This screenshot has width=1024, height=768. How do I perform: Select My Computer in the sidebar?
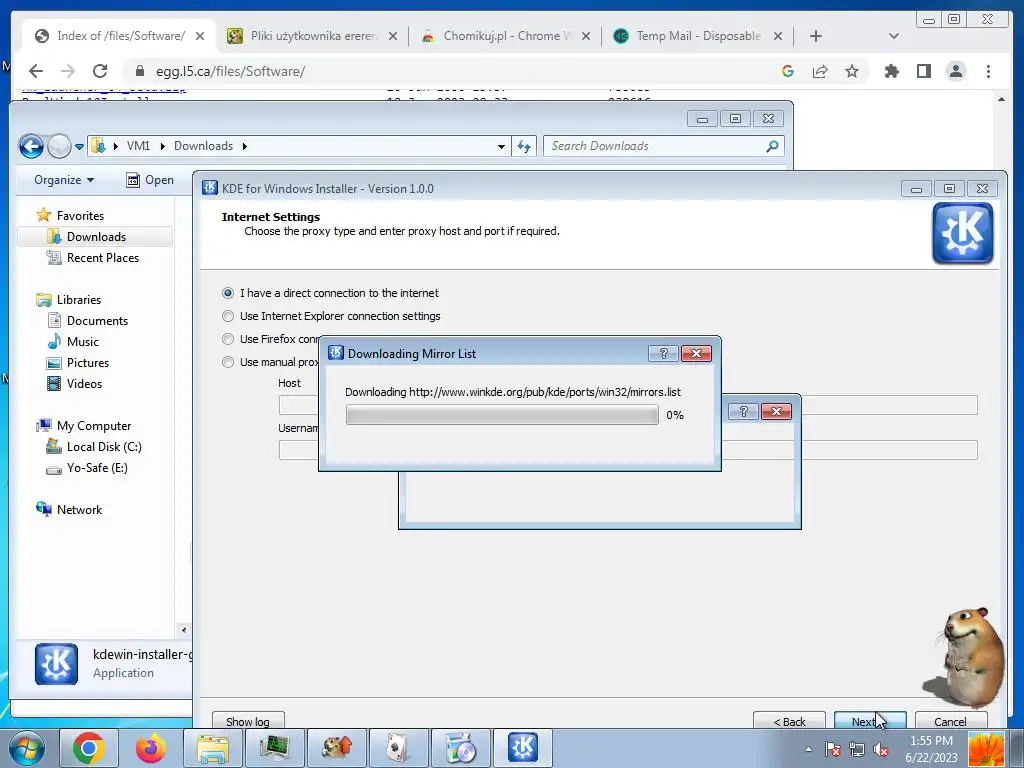click(x=93, y=426)
